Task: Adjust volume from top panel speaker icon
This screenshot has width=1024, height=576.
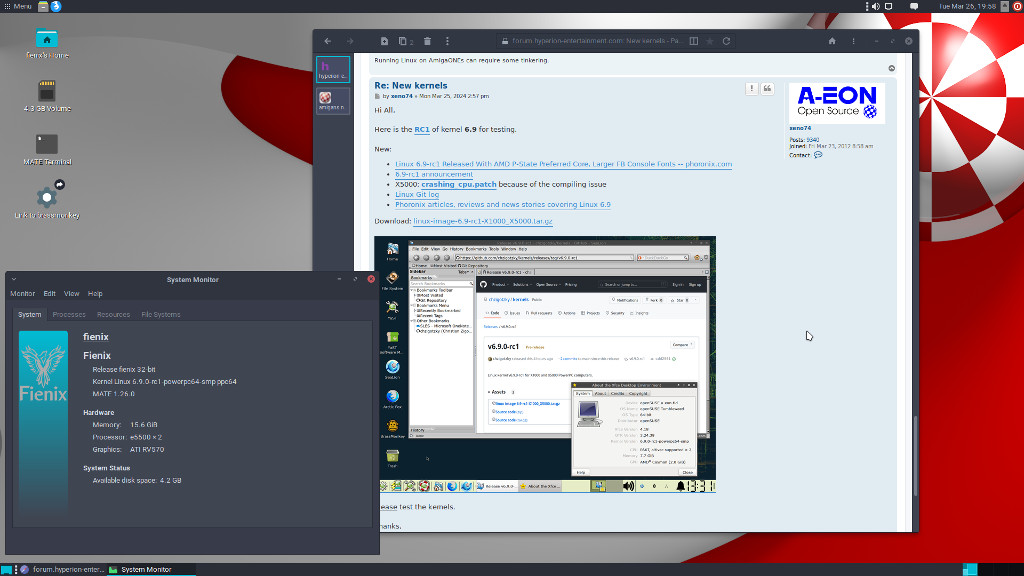Action: click(x=876, y=6)
